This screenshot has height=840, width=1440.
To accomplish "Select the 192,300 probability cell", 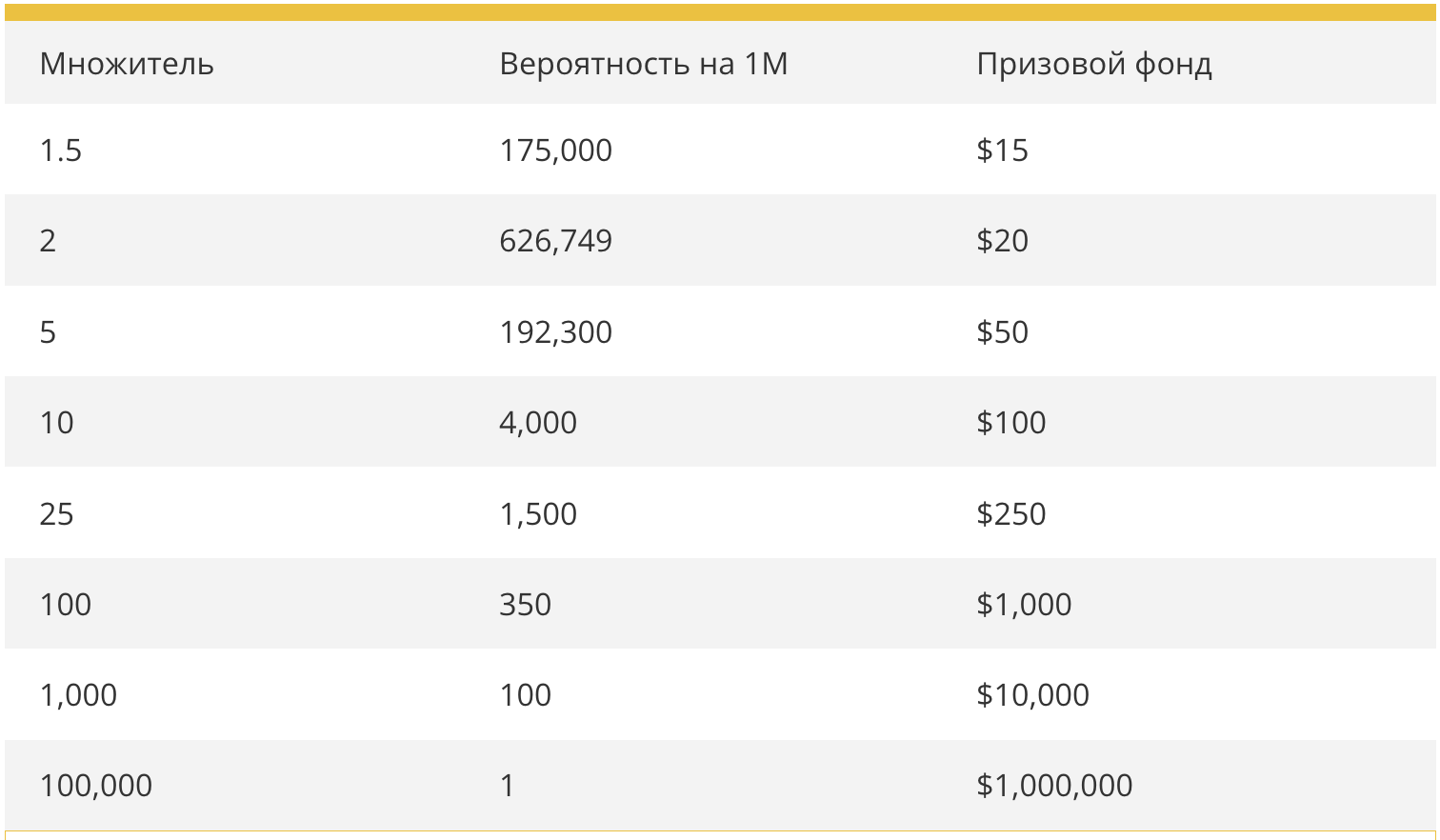I will click(556, 332).
